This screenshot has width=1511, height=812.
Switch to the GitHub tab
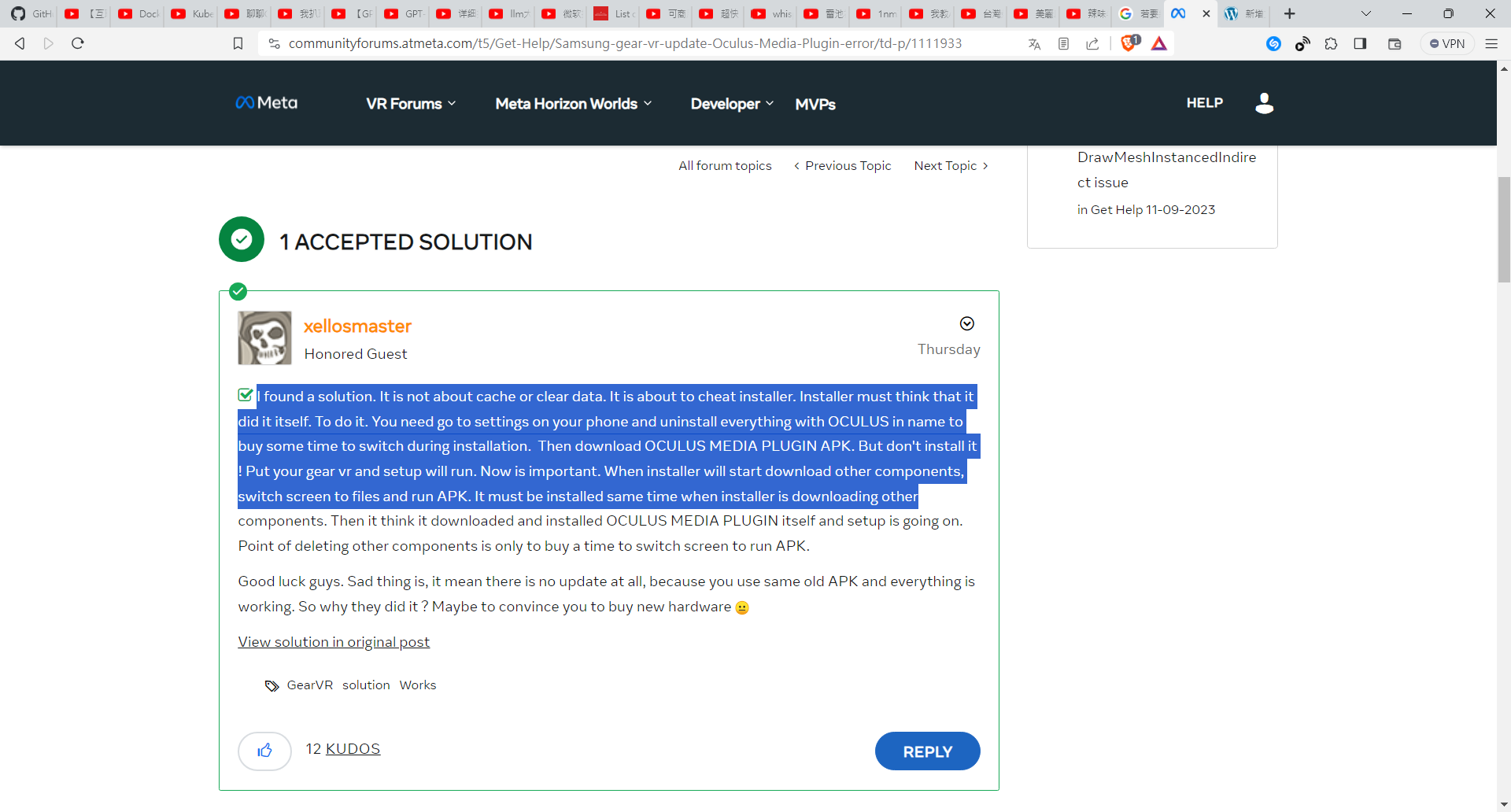tap(30, 13)
